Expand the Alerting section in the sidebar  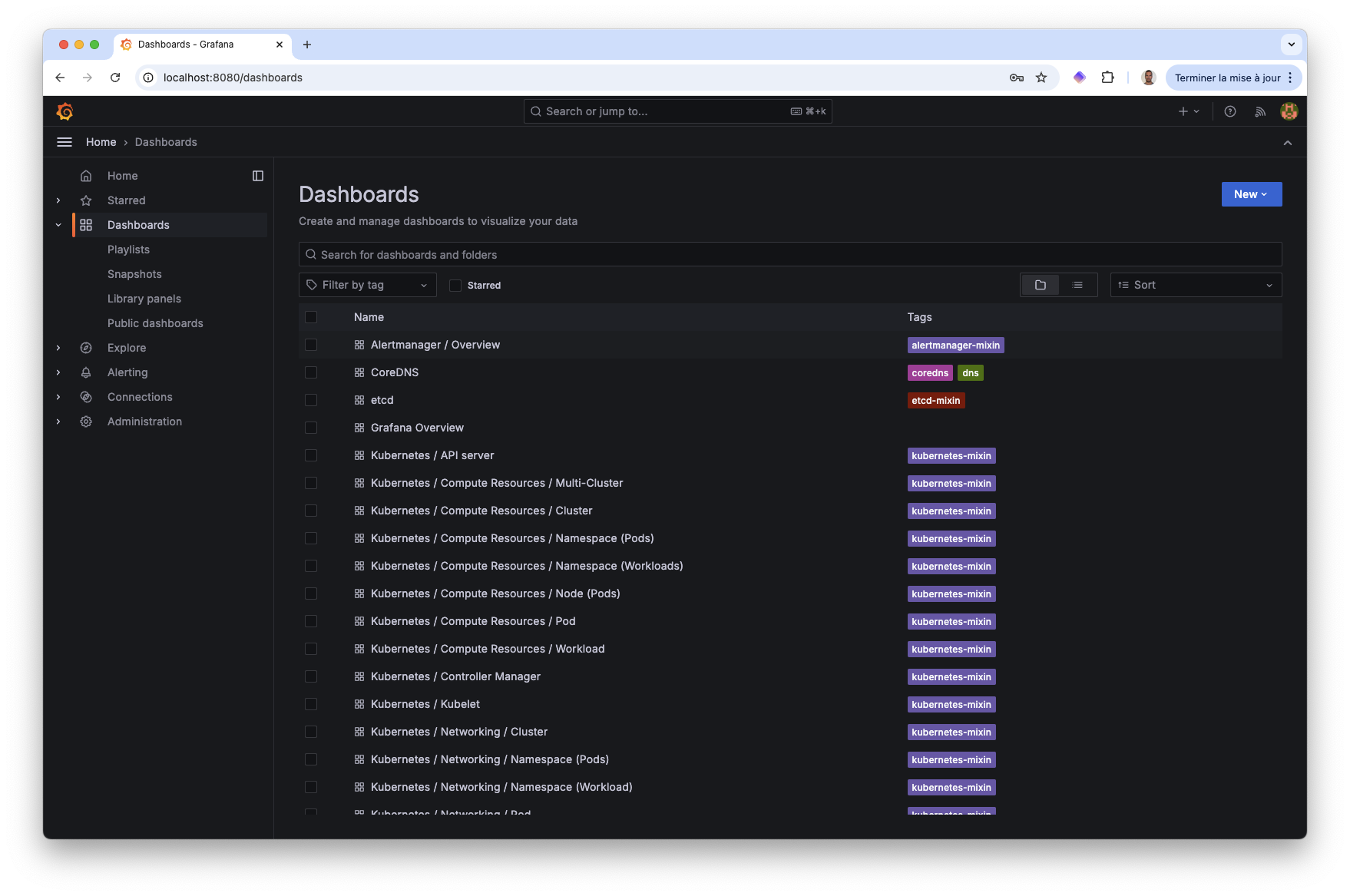click(58, 372)
